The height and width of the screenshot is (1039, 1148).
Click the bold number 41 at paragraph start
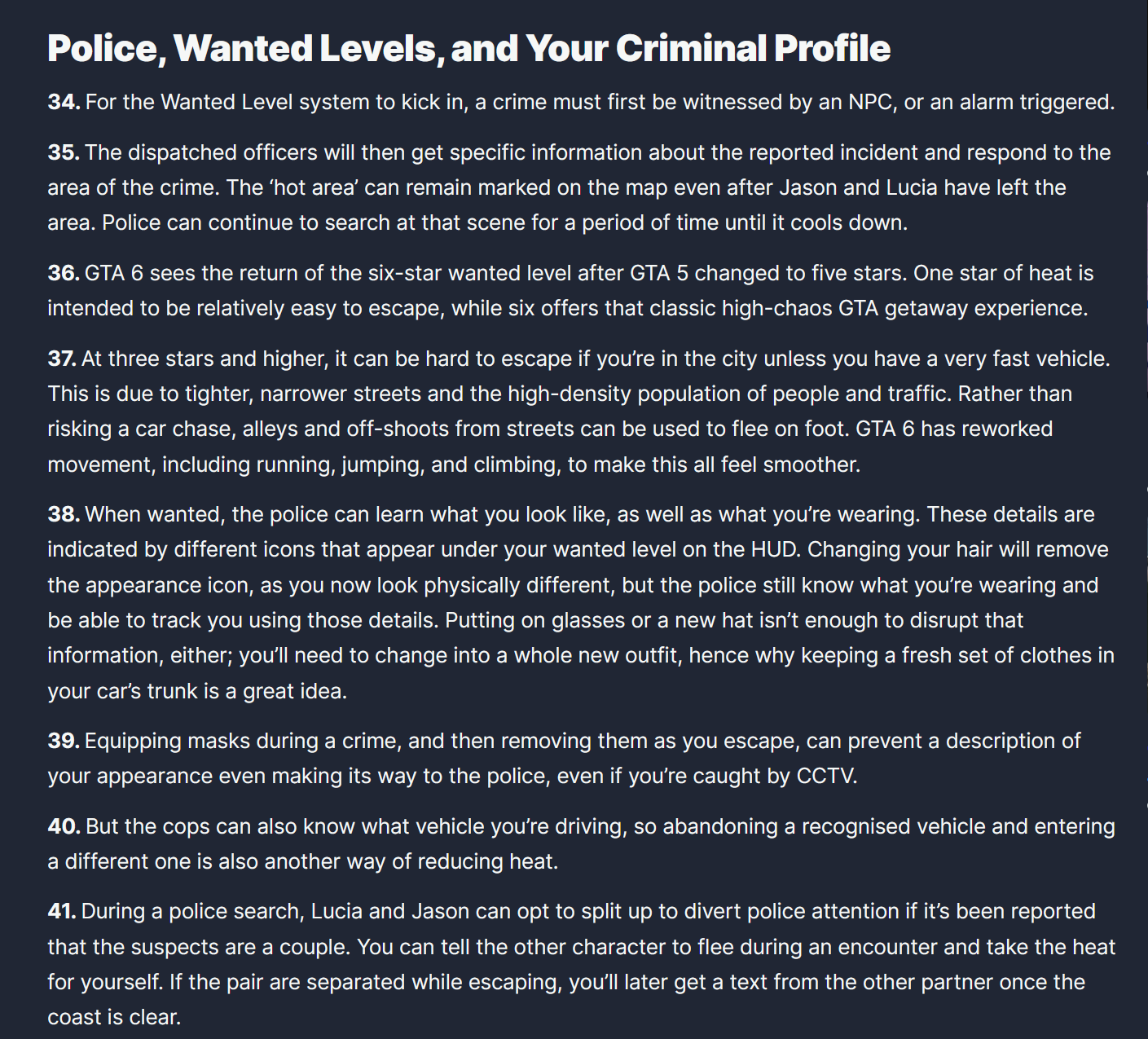point(62,911)
